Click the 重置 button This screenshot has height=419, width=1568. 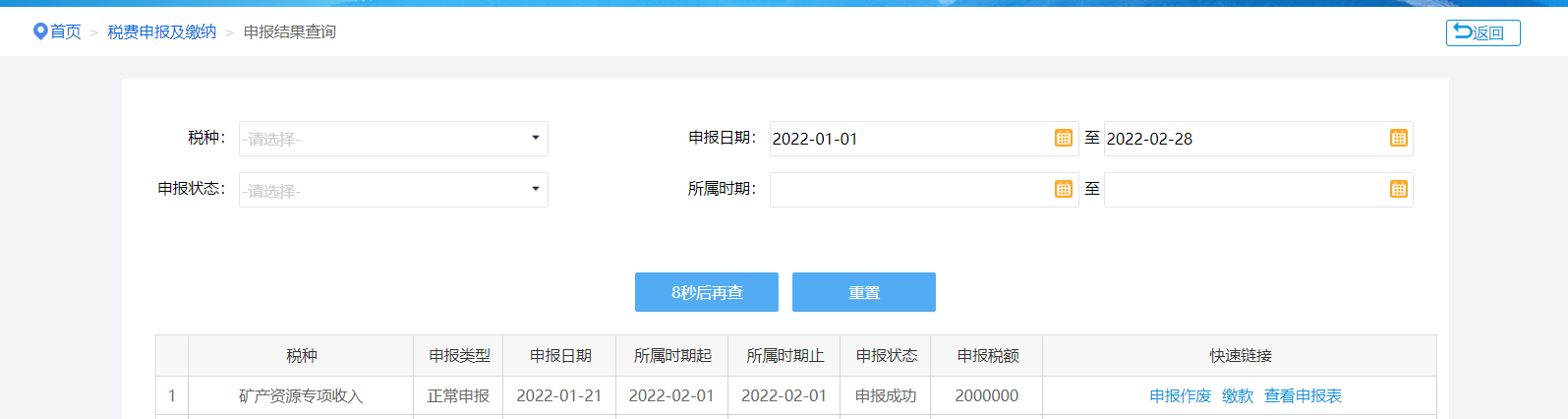pyautogui.click(x=864, y=292)
